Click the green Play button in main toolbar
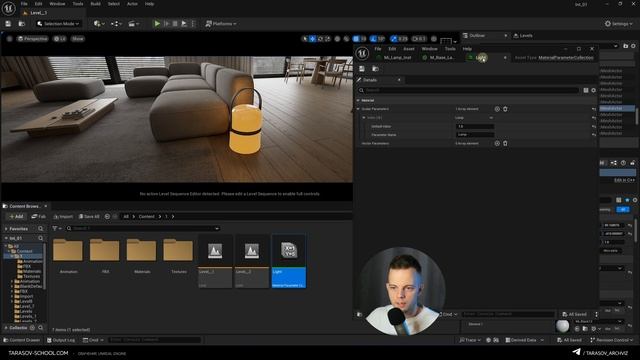Image resolution: width=640 pixels, height=360 pixels. coord(157,24)
